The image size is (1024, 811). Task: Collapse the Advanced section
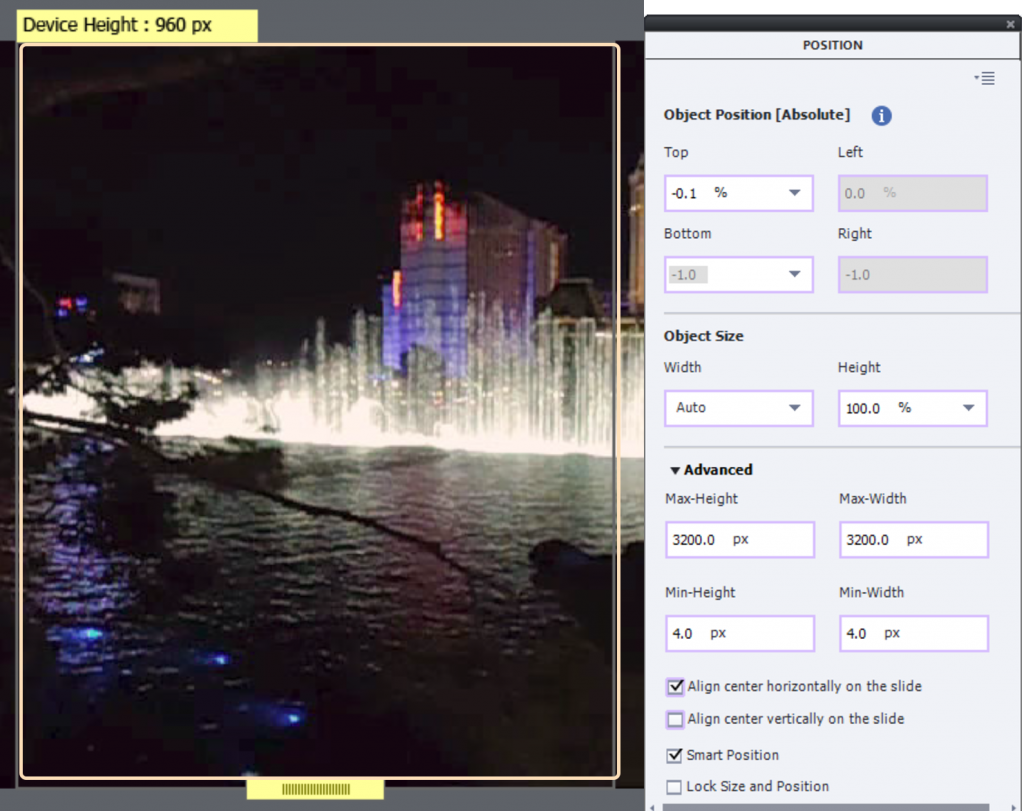(x=676, y=470)
